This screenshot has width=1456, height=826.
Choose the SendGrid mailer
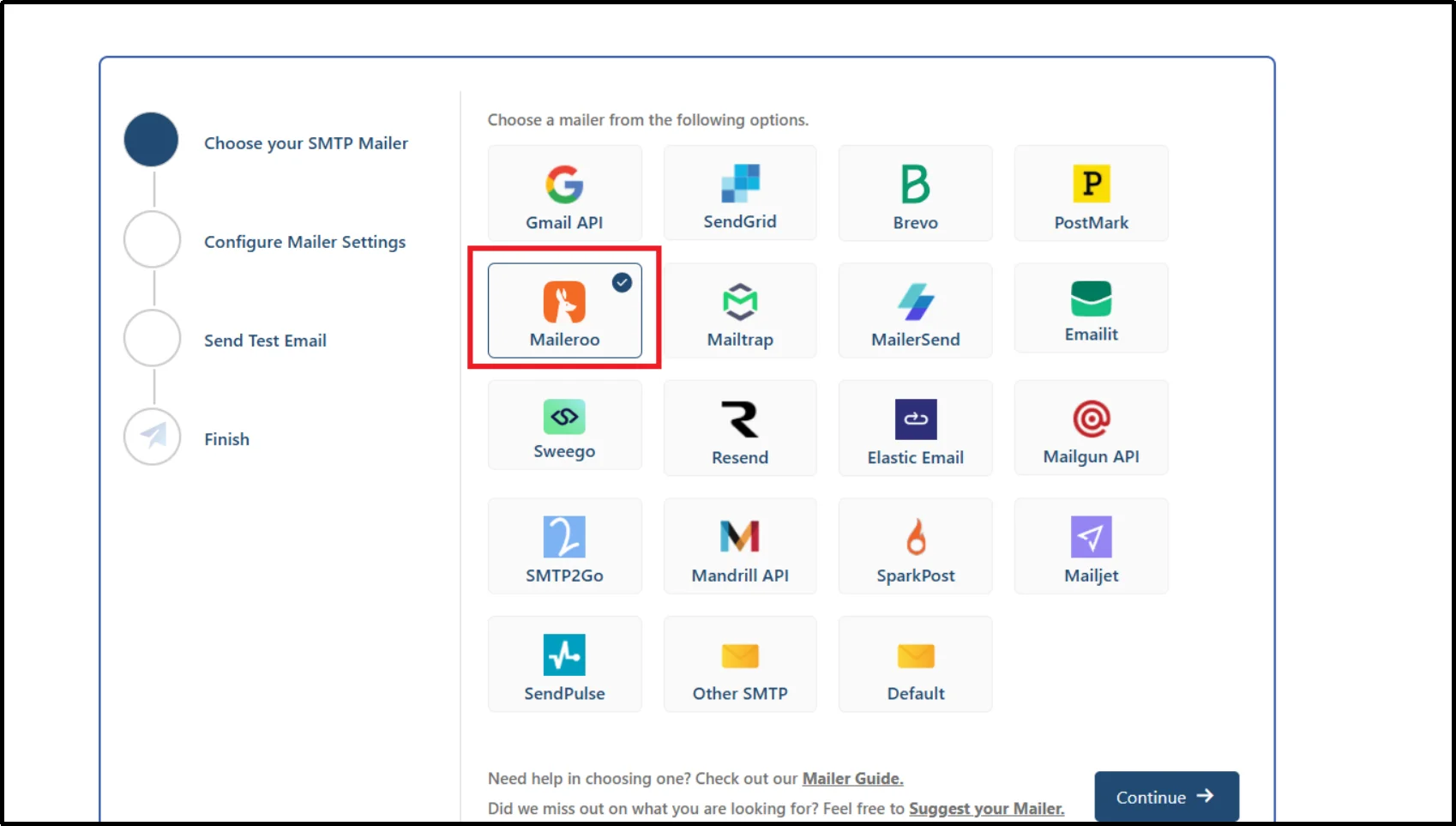click(x=739, y=192)
